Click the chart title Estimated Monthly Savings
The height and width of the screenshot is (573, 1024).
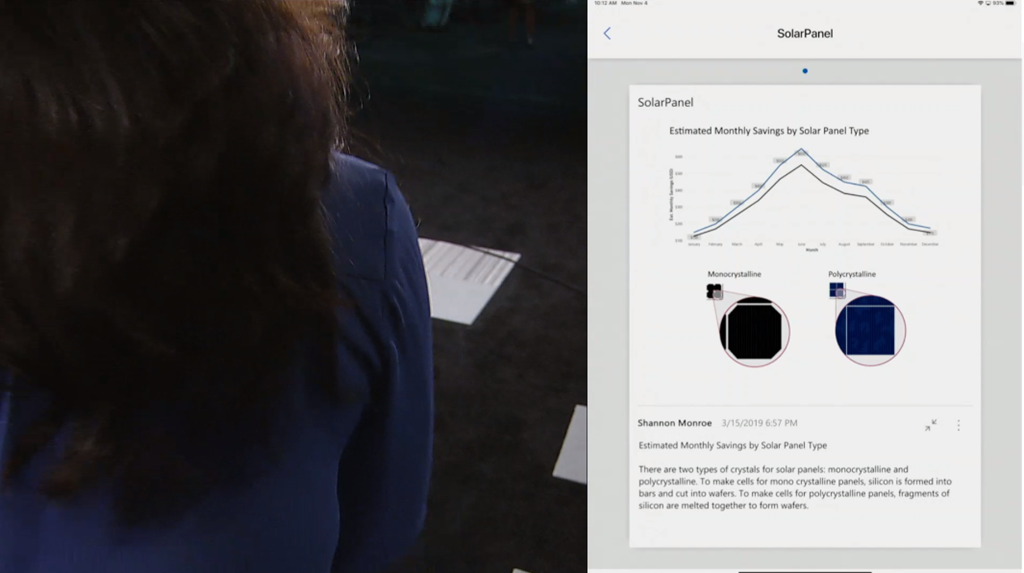769,131
